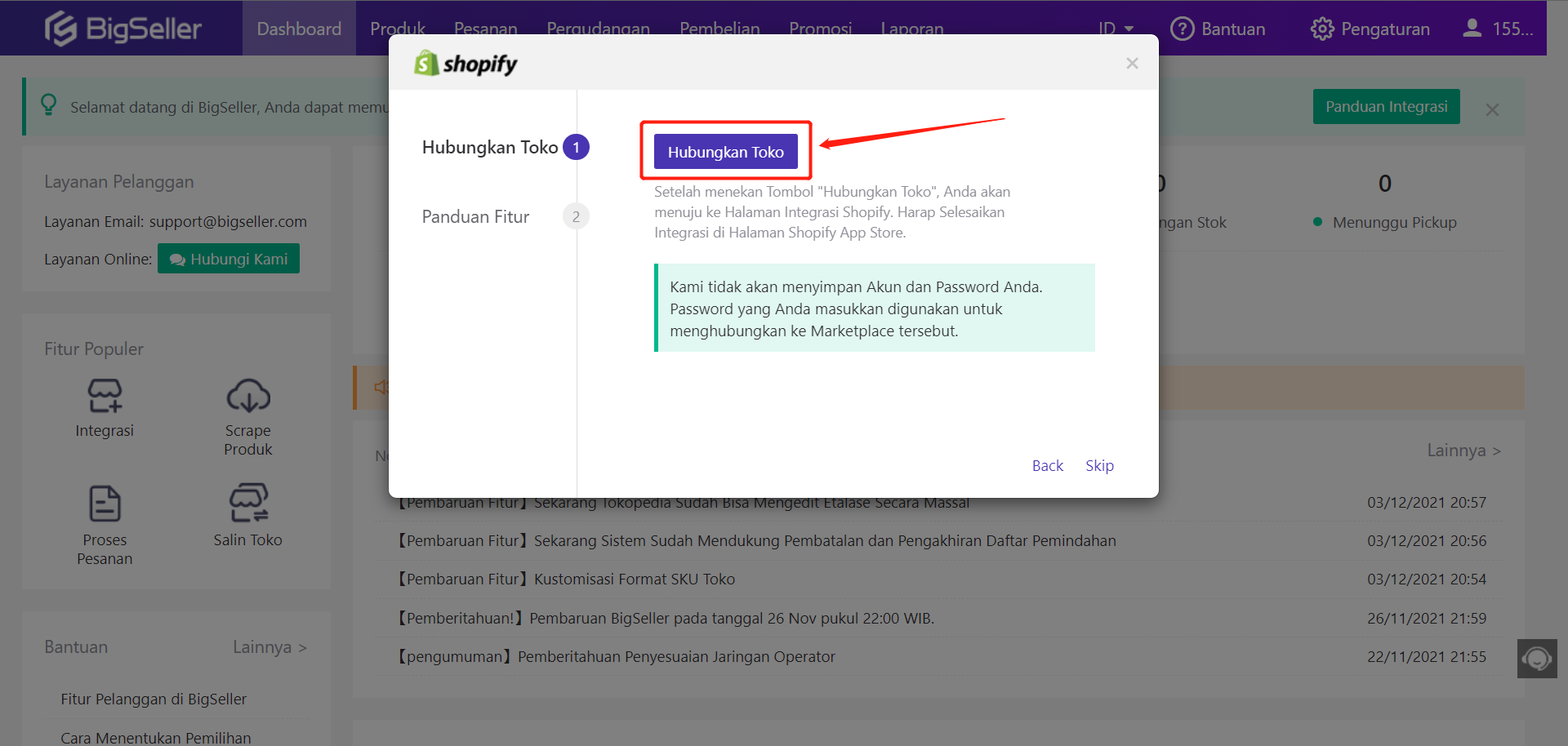Click the Layanan Pelanggan heading
The image size is (1568, 746).
click(x=119, y=182)
